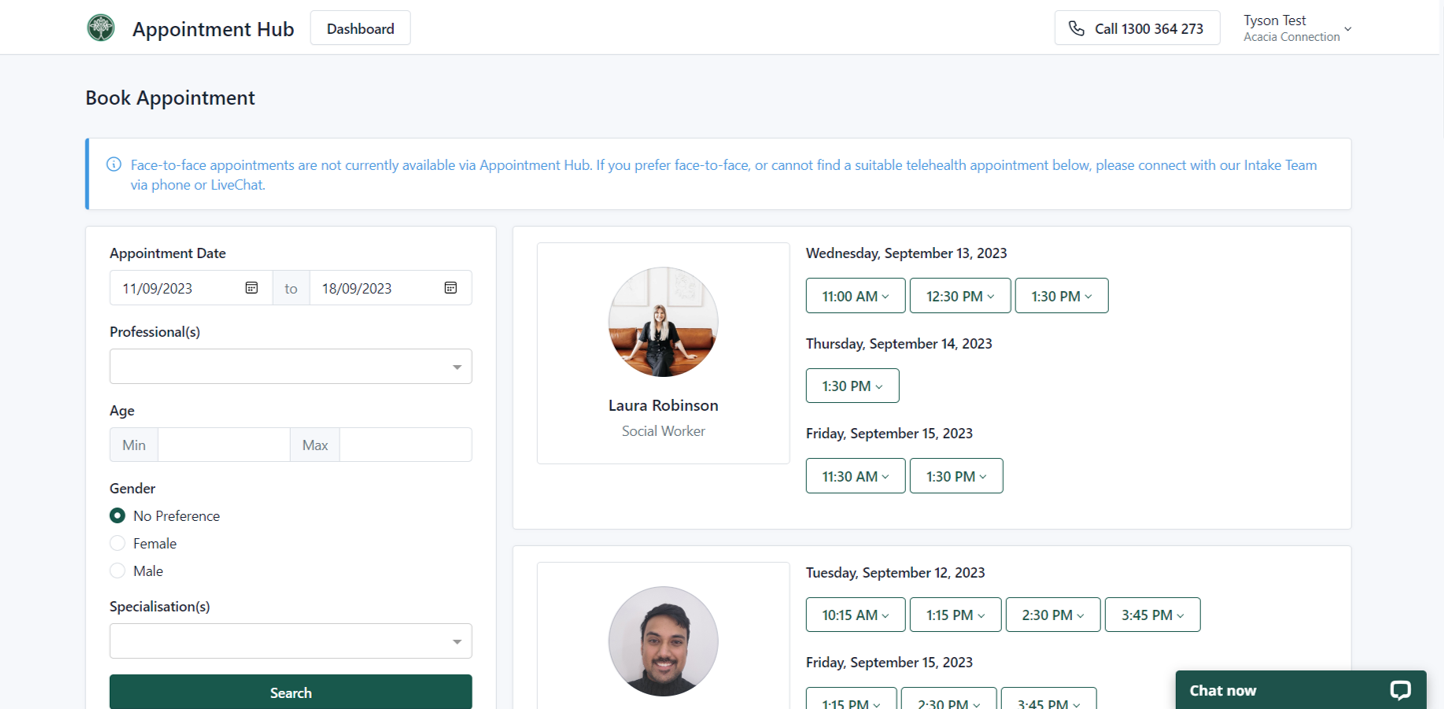
Task: Open the Dashboard page
Action: (360, 28)
